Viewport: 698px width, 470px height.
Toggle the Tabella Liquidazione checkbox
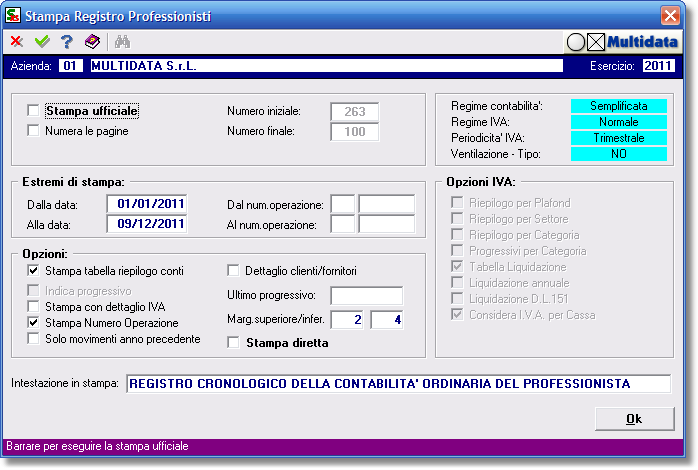click(x=457, y=267)
